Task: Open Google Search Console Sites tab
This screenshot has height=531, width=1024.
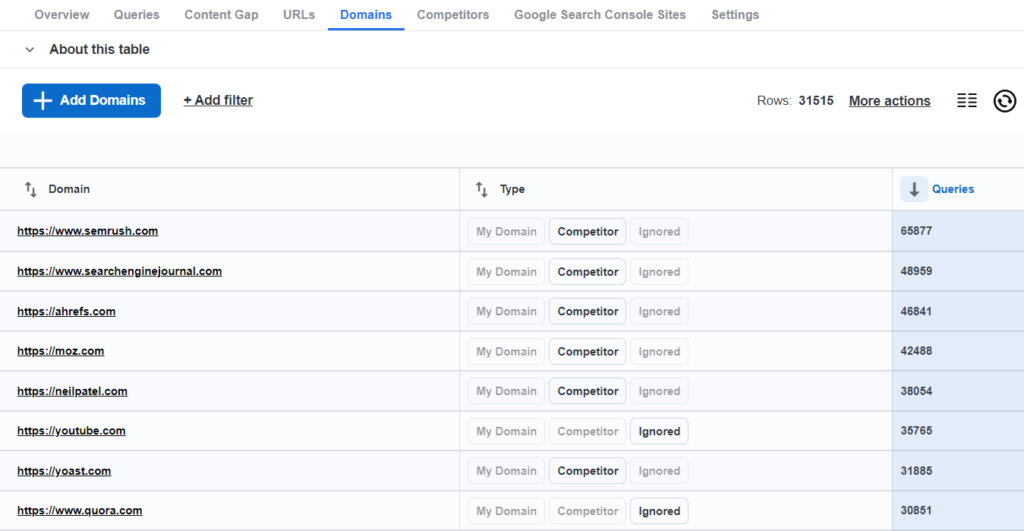Action: click(600, 14)
